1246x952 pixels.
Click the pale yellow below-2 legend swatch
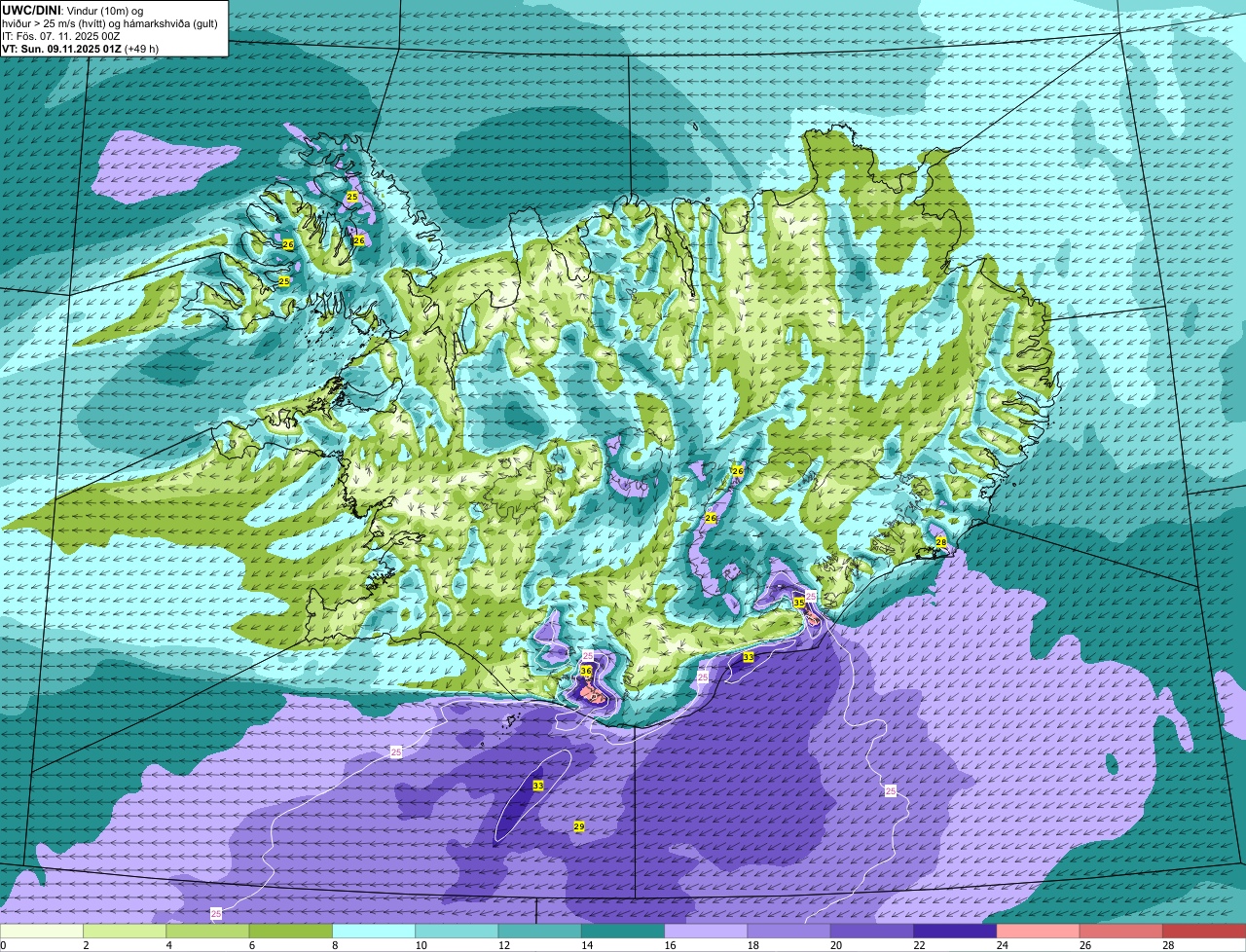(42, 932)
